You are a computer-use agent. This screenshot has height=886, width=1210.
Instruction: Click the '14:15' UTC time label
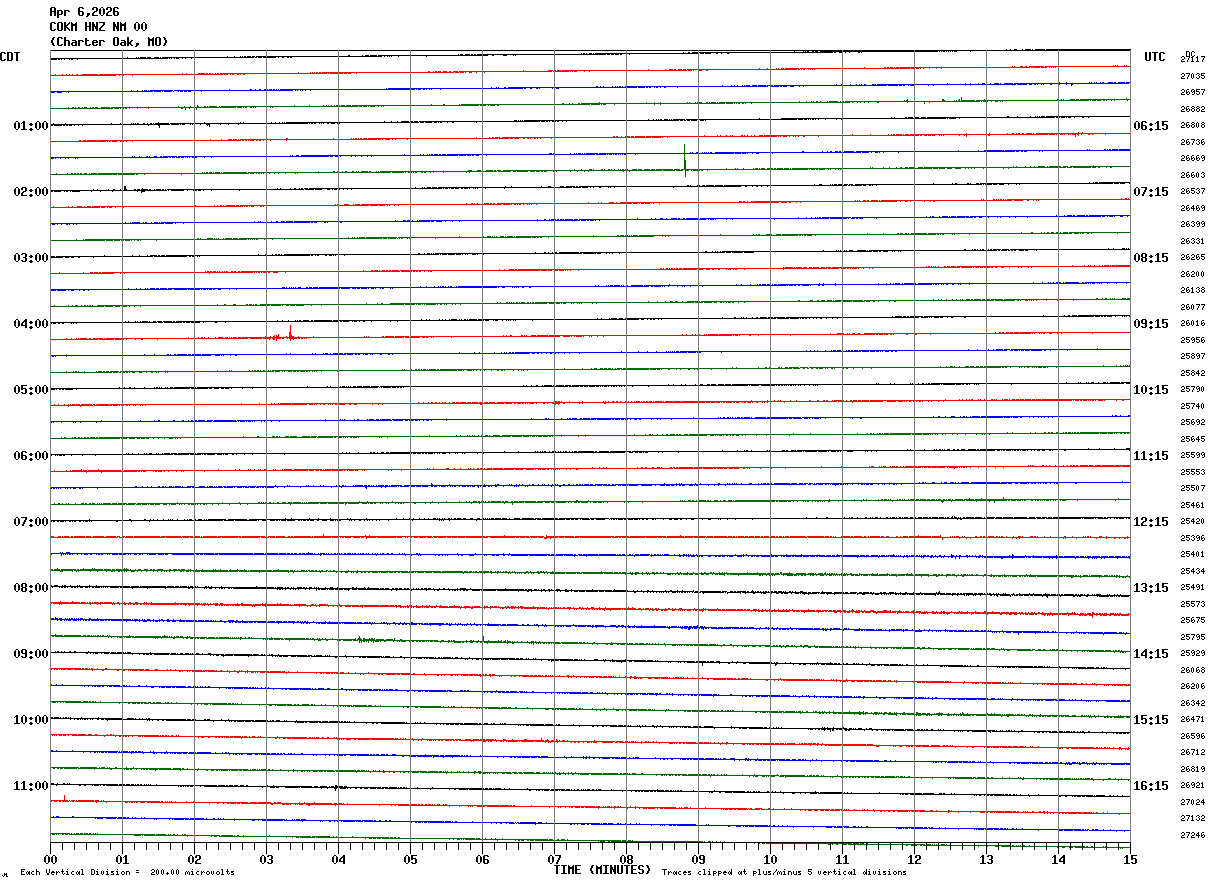[x=1151, y=654]
